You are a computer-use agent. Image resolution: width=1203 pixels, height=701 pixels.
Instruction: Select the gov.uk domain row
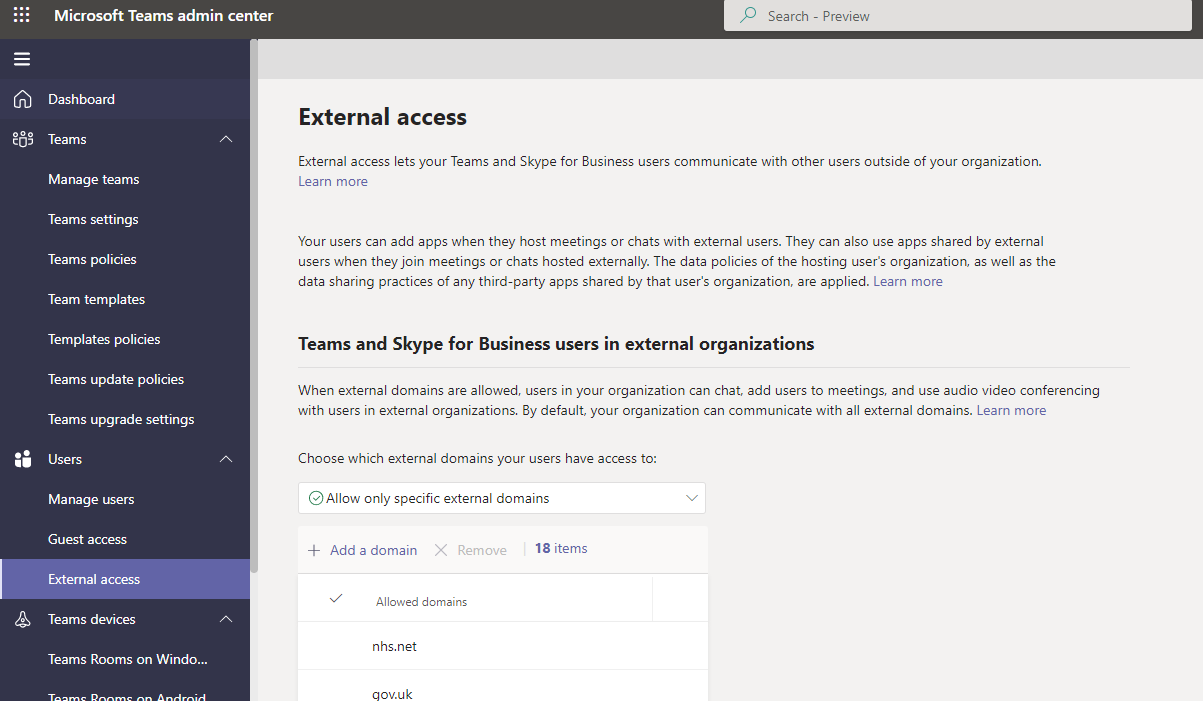(x=392, y=693)
